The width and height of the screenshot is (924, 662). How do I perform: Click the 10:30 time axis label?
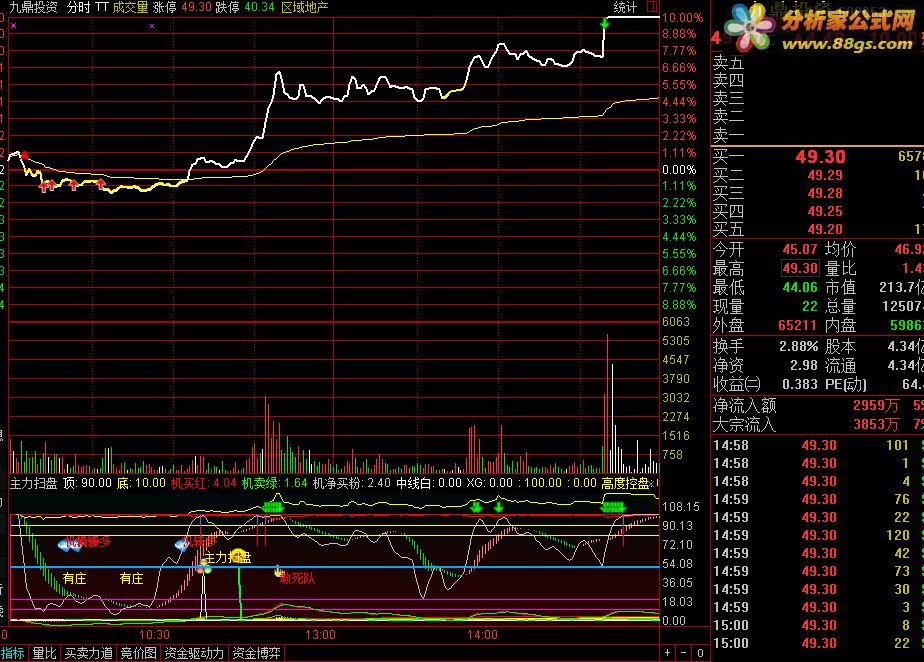coord(154,635)
